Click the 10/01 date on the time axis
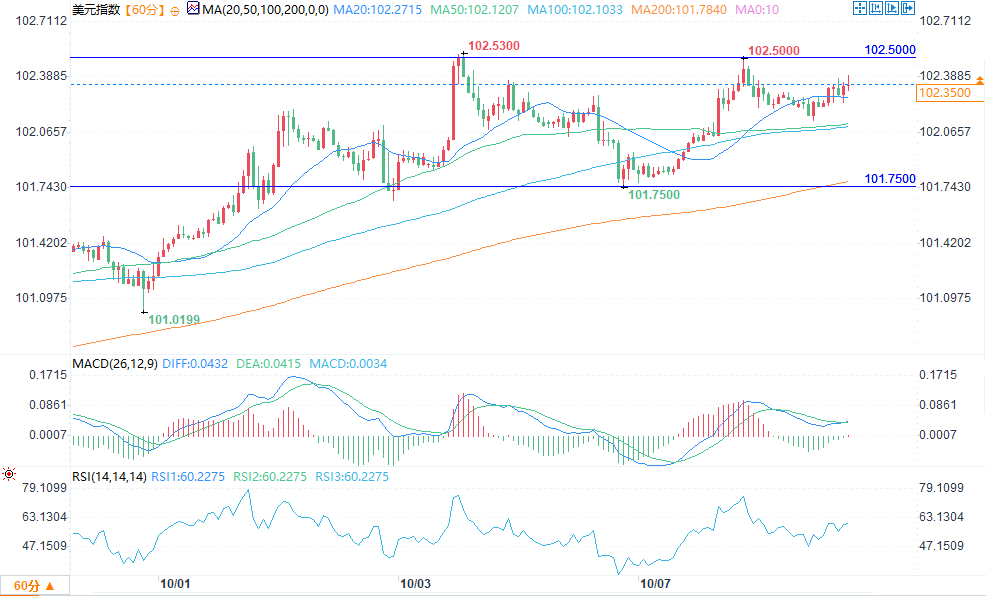This screenshot has height=596, width=986. [x=175, y=583]
